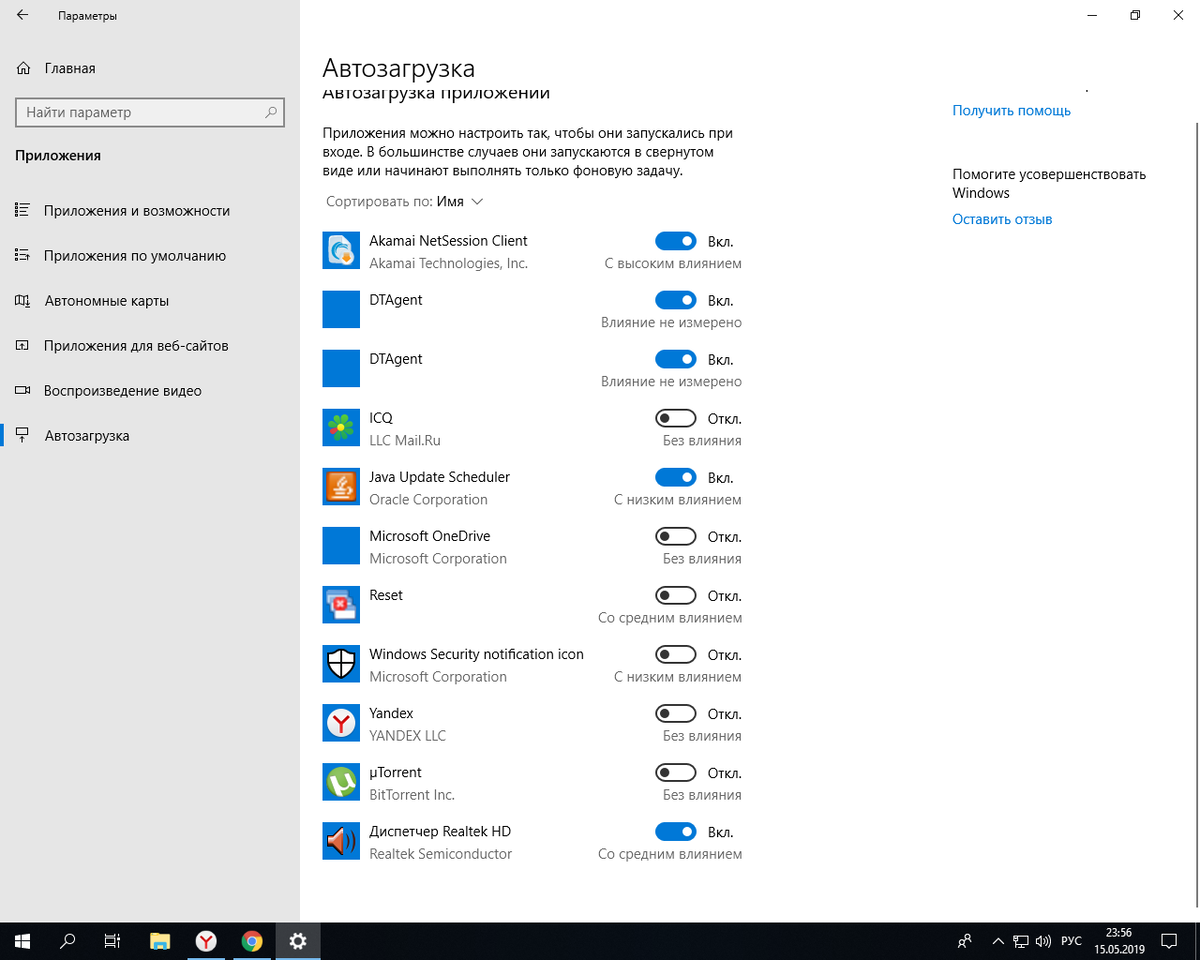Click the Windows Security shield icon
Screen dimensions: 1200x960
[341, 664]
